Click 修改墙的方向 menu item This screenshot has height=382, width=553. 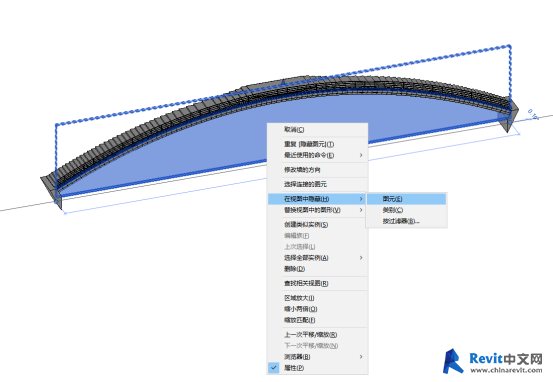coord(317,170)
